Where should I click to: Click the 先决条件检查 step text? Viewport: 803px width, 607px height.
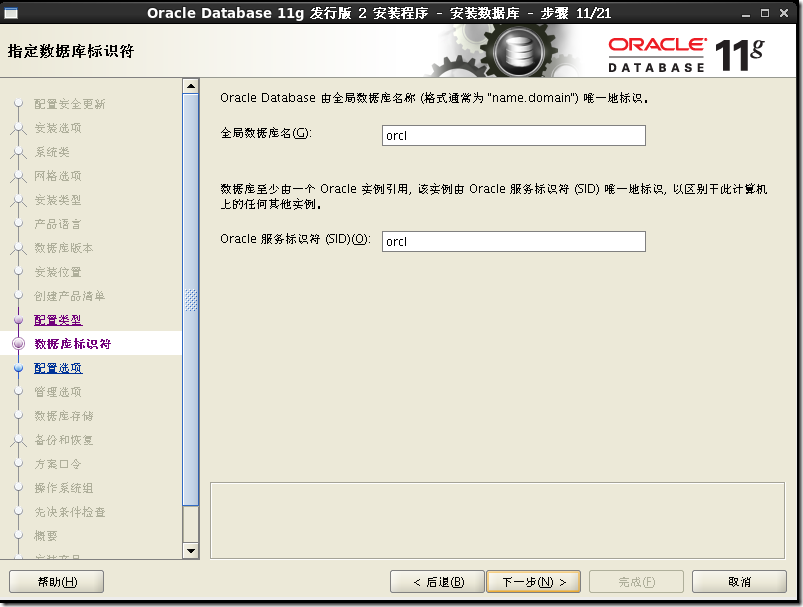[x=70, y=512]
